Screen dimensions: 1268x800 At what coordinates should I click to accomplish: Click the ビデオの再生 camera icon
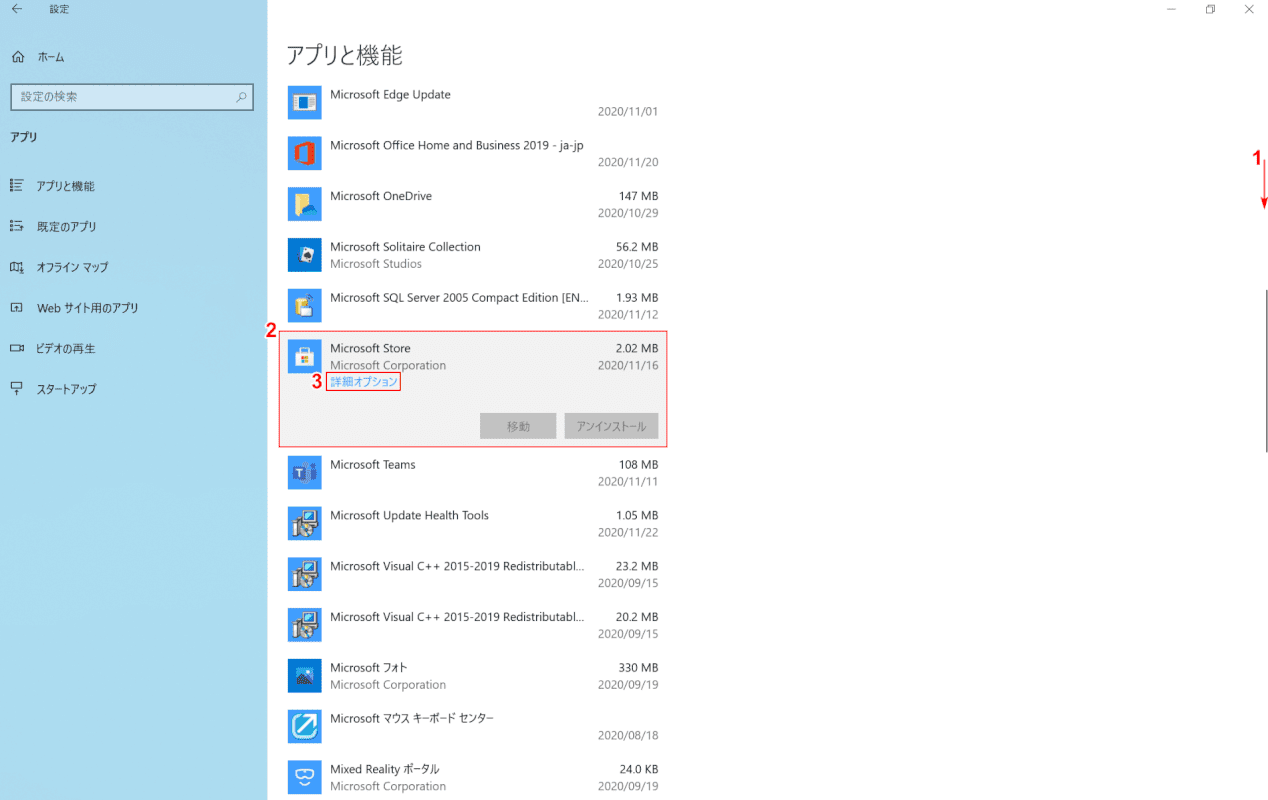point(16,348)
